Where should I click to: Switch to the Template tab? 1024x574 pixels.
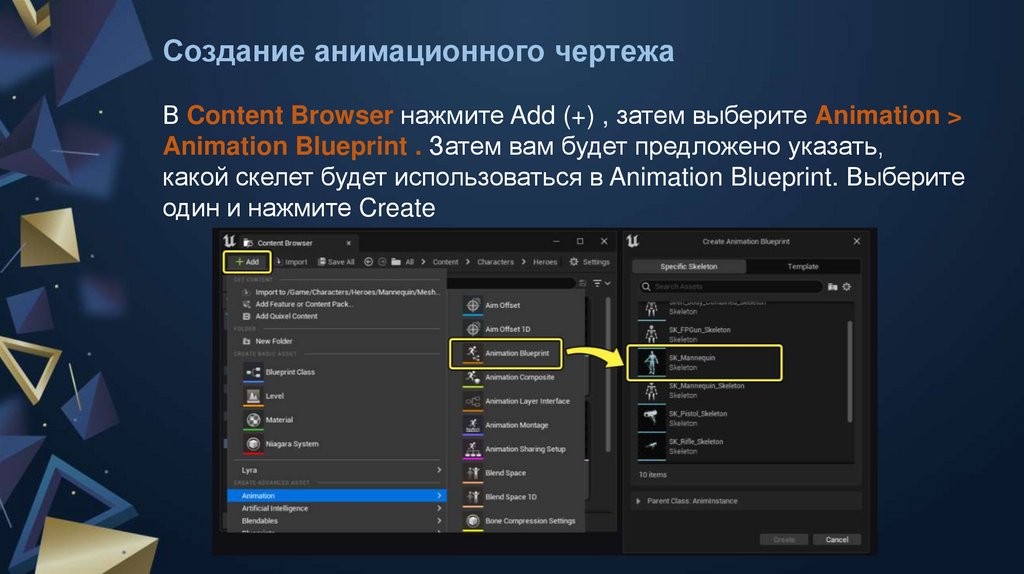[803, 266]
